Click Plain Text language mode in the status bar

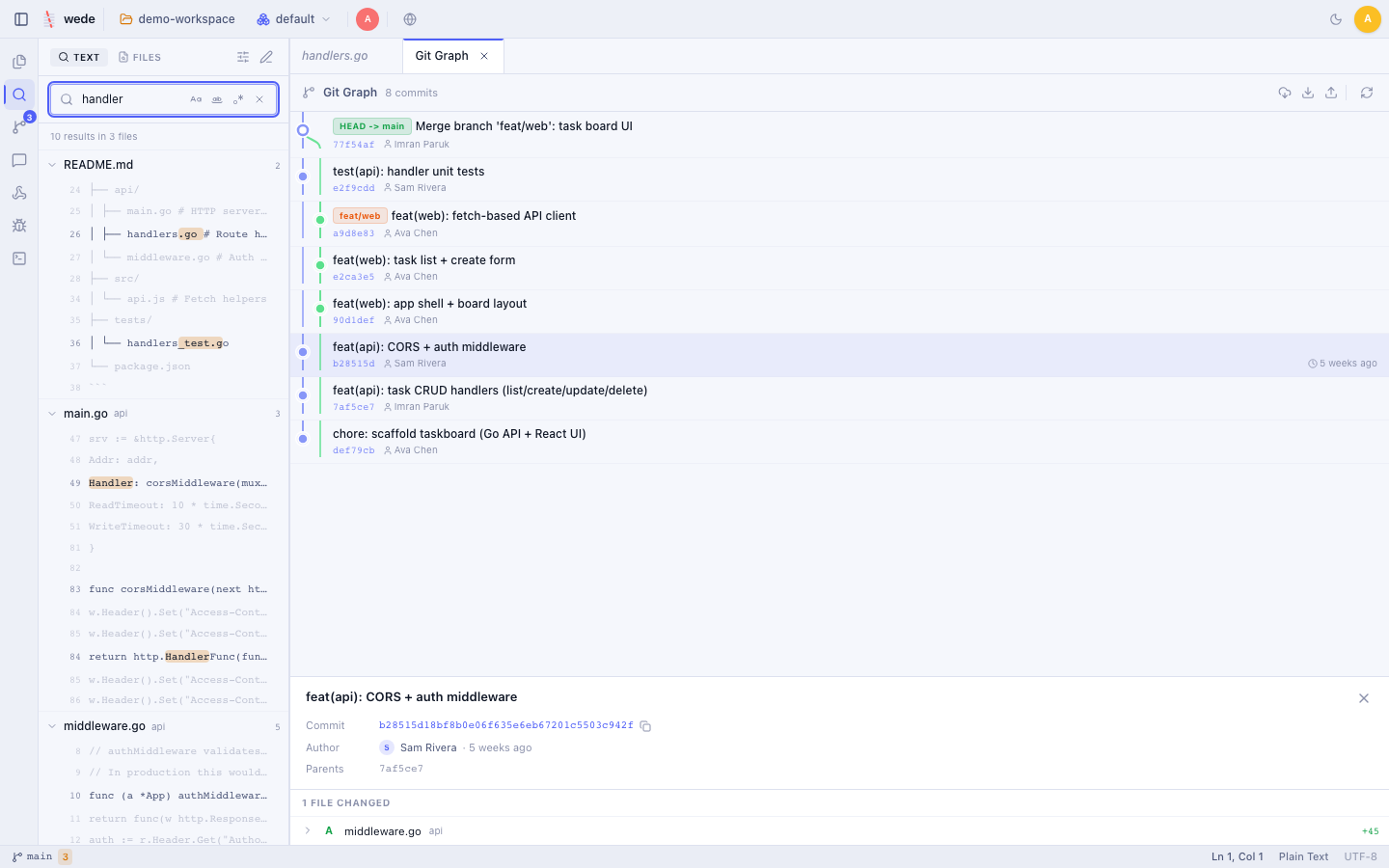coord(1303,856)
